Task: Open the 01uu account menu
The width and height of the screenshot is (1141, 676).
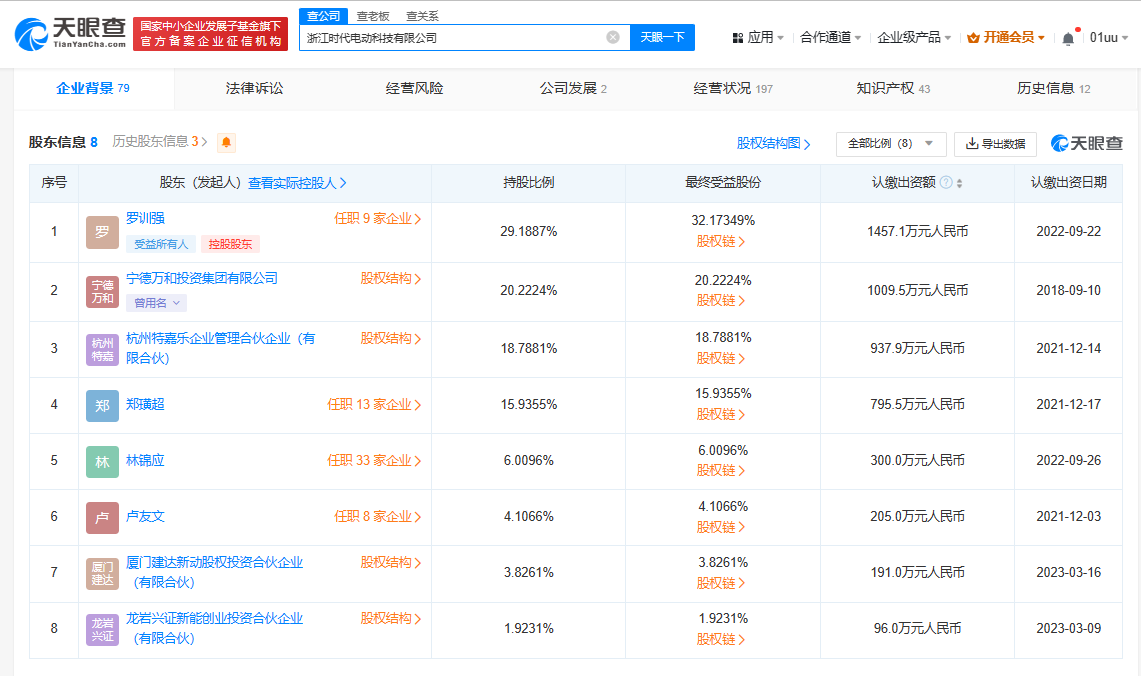Action: pyautogui.click(x=1108, y=37)
